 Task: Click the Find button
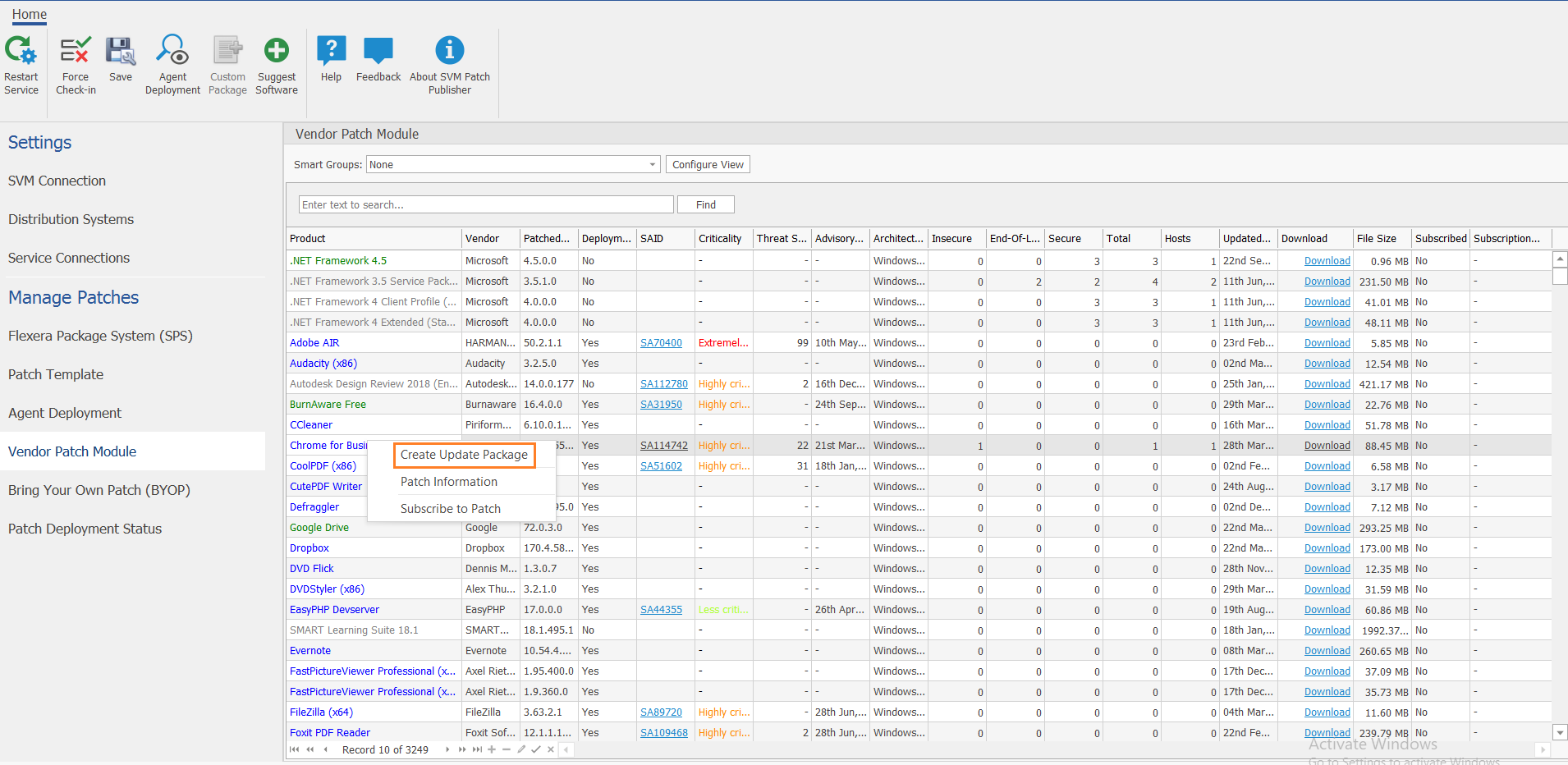point(706,204)
